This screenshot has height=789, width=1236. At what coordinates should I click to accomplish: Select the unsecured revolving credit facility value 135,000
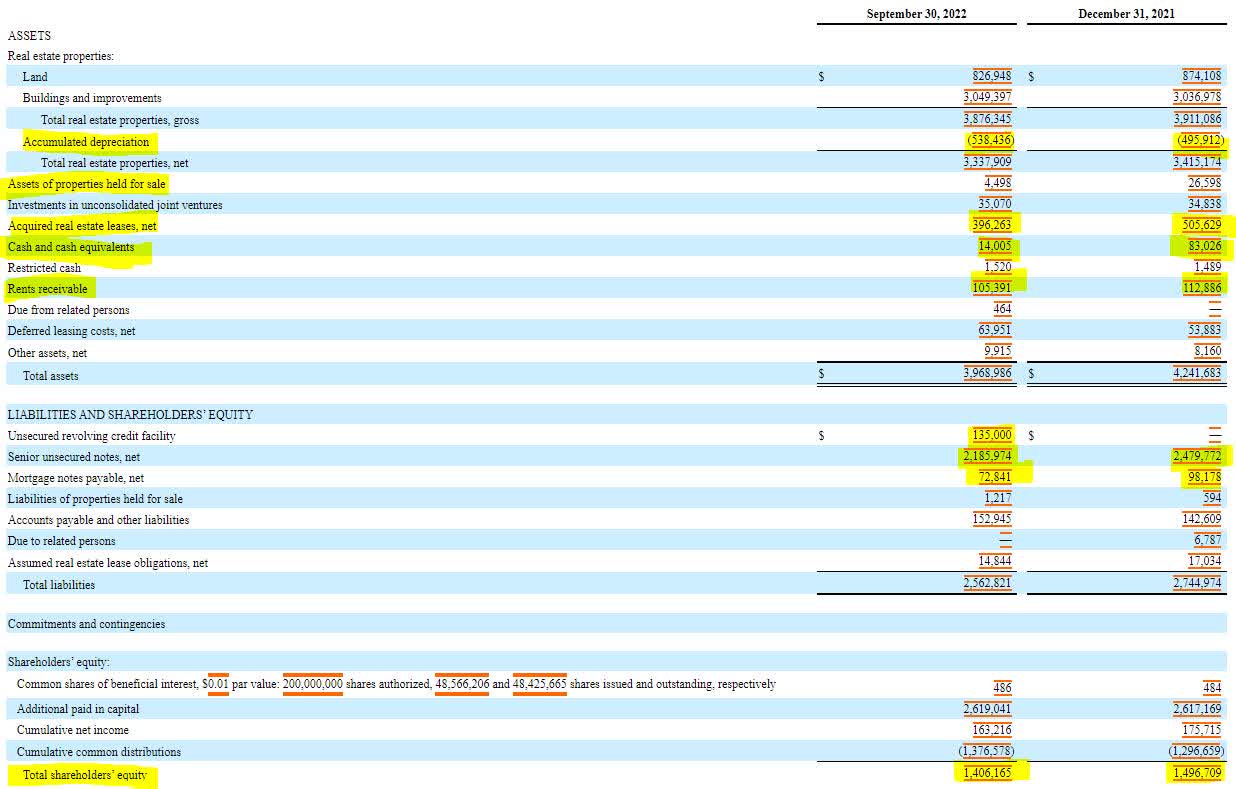991,435
